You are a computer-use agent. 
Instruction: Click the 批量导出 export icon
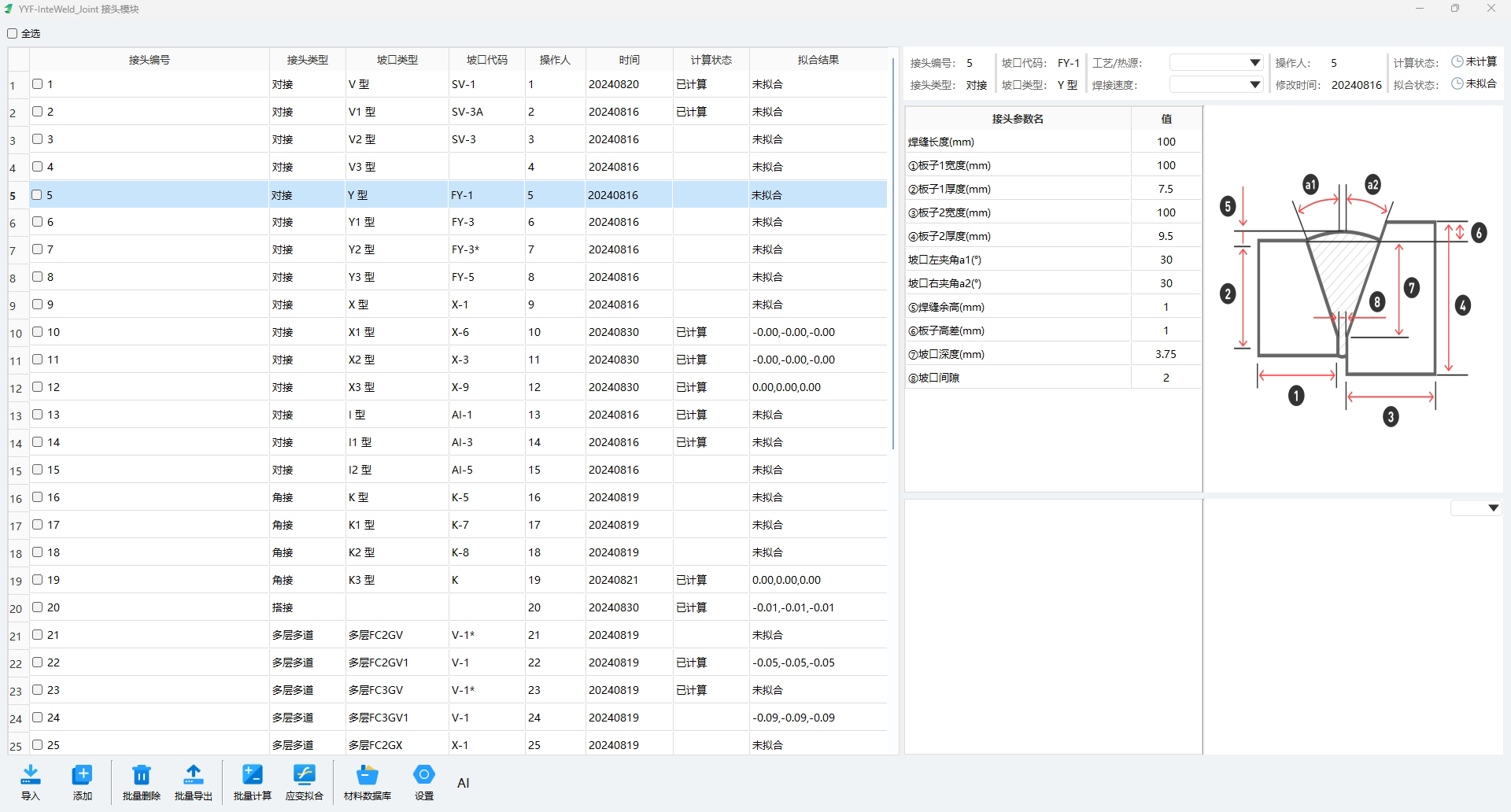pos(194,775)
